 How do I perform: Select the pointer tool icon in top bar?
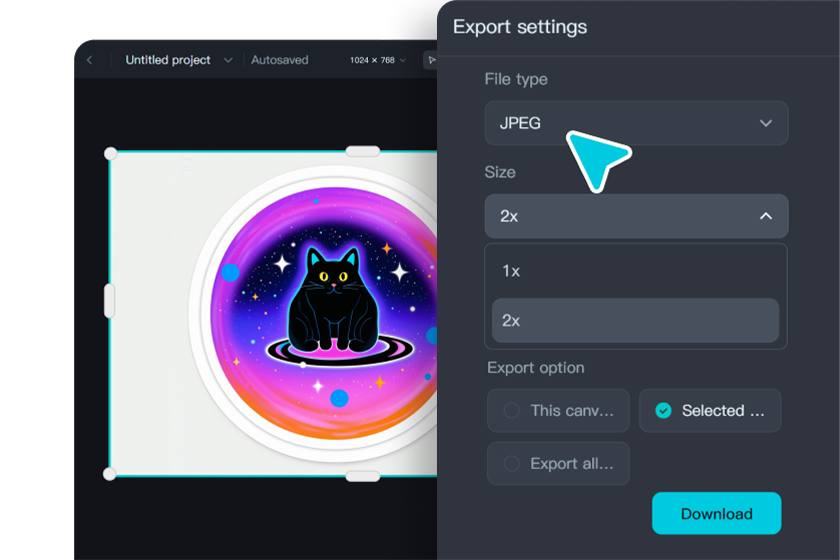(x=431, y=60)
